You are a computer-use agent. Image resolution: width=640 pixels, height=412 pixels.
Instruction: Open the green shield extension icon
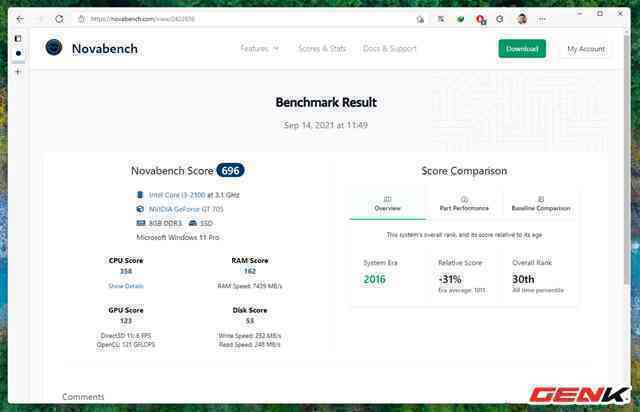(460, 19)
